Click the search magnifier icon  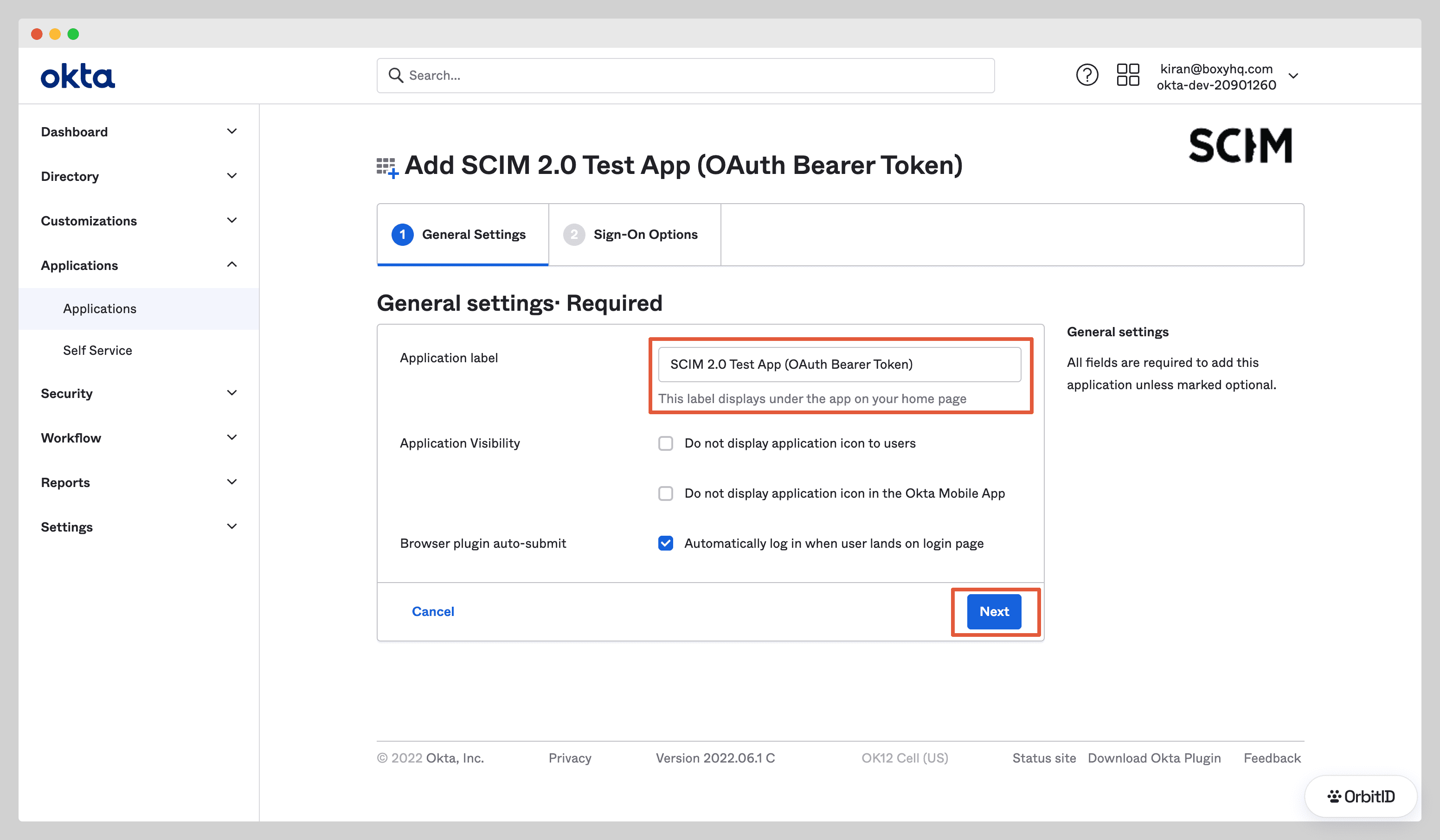[395, 75]
